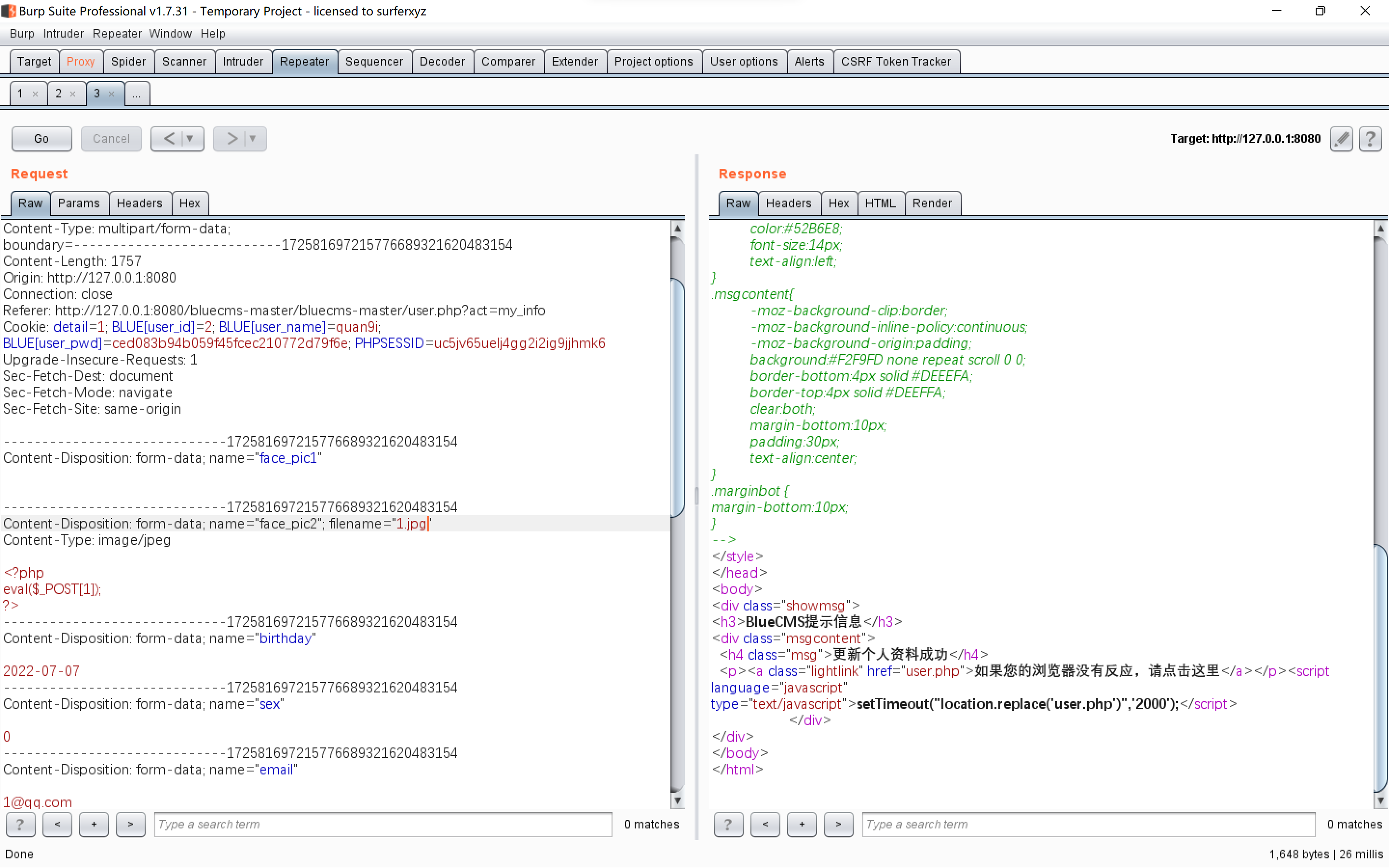Close repeater tab 2
This screenshot has height=868, width=1389.
pos(73,94)
